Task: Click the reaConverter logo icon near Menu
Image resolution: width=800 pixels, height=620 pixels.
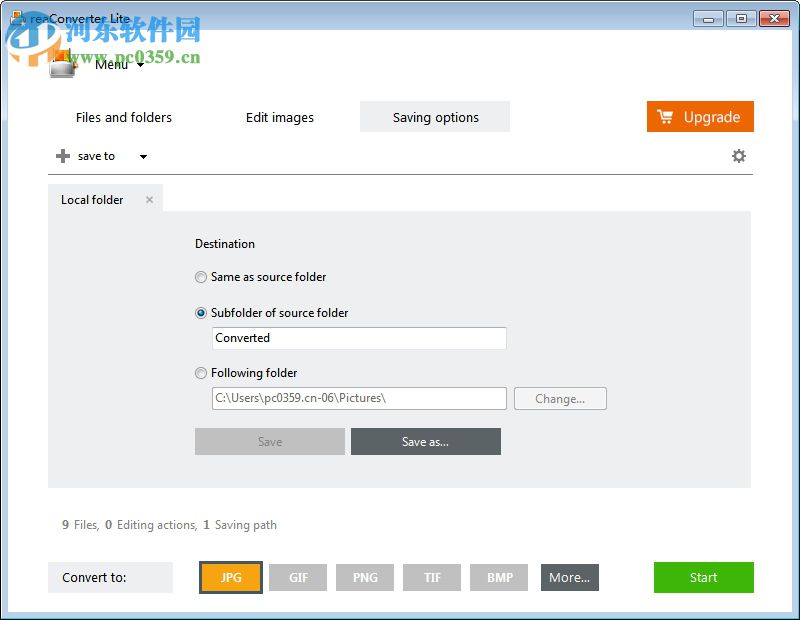Action: 62,65
